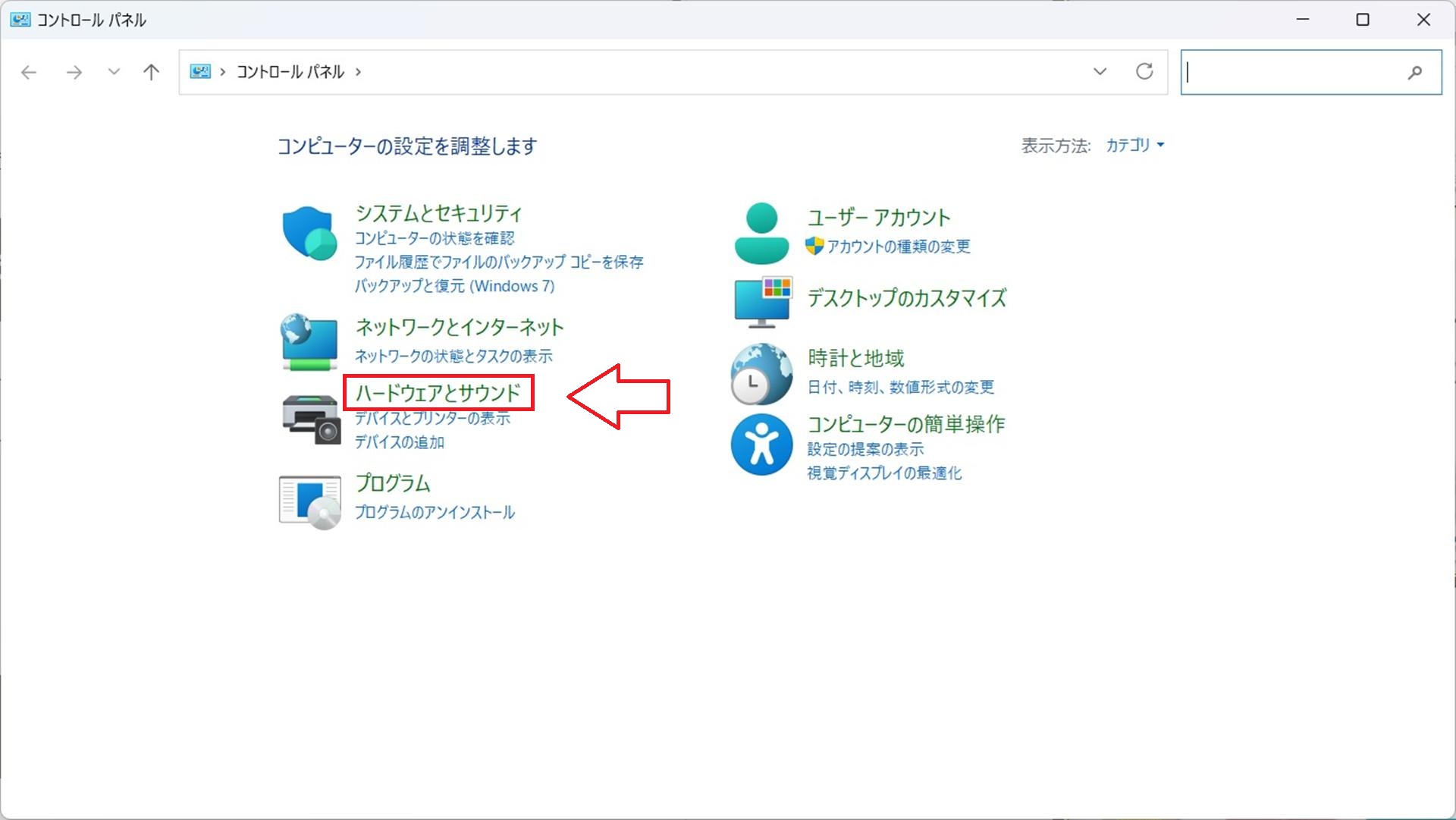Go up one folder level
Image resolution: width=1456 pixels, height=820 pixels.
point(151,72)
